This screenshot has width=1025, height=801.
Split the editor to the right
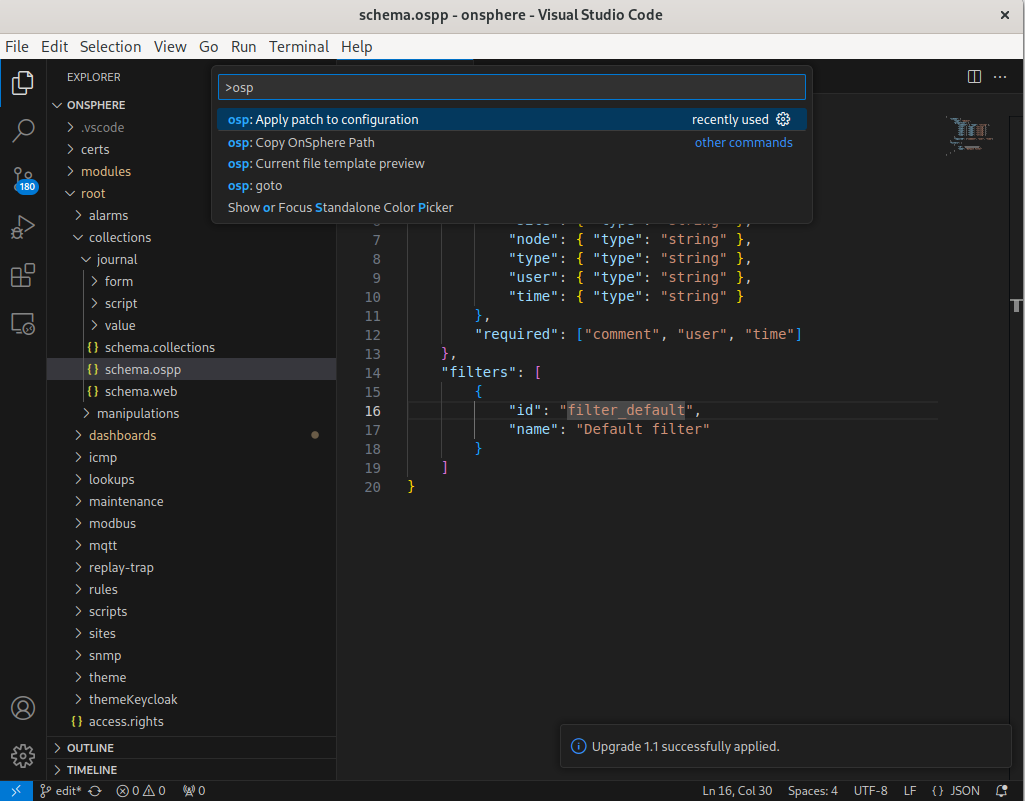tap(974, 77)
